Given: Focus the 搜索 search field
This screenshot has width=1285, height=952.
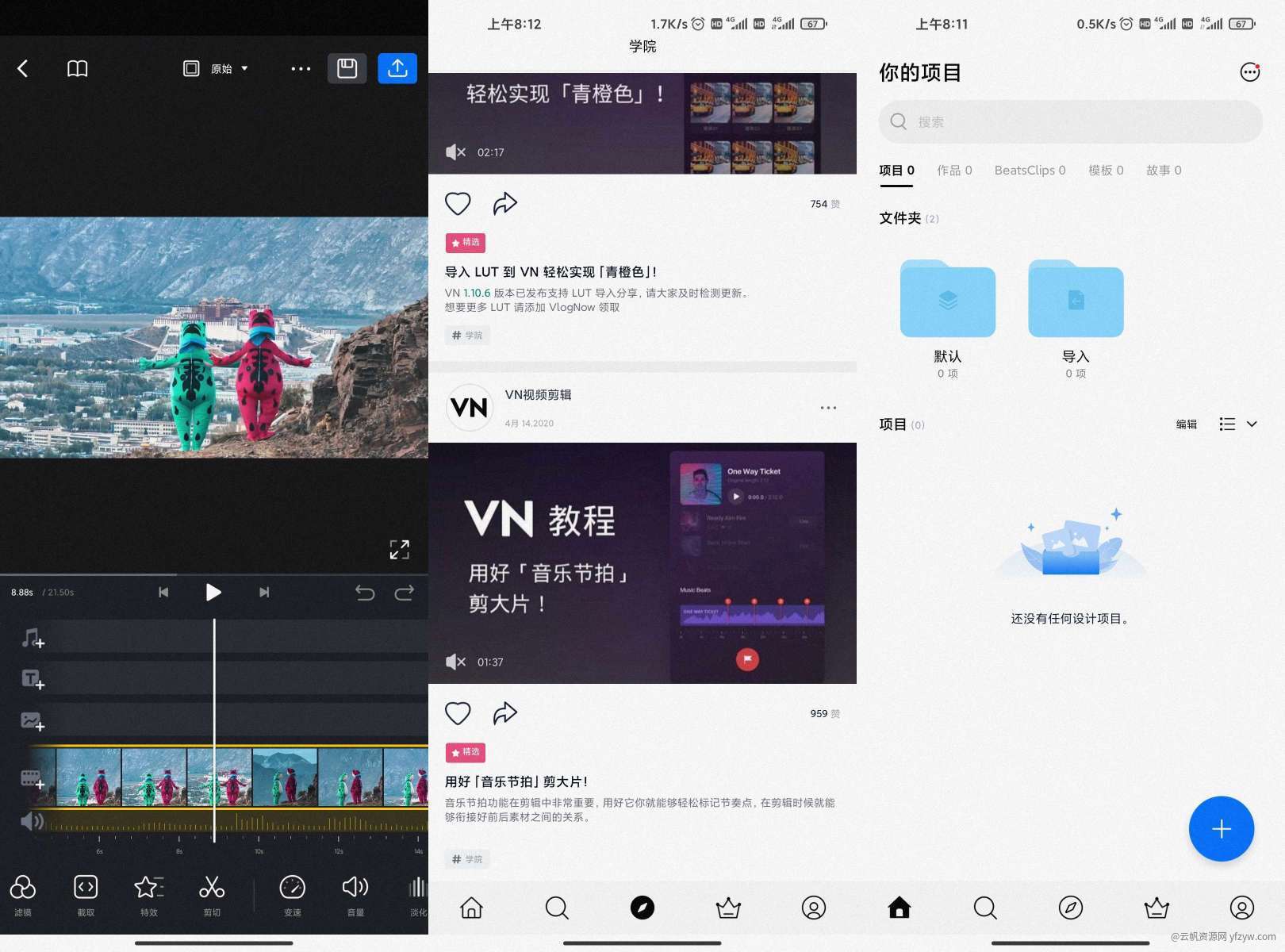Looking at the screenshot, I should [1070, 121].
